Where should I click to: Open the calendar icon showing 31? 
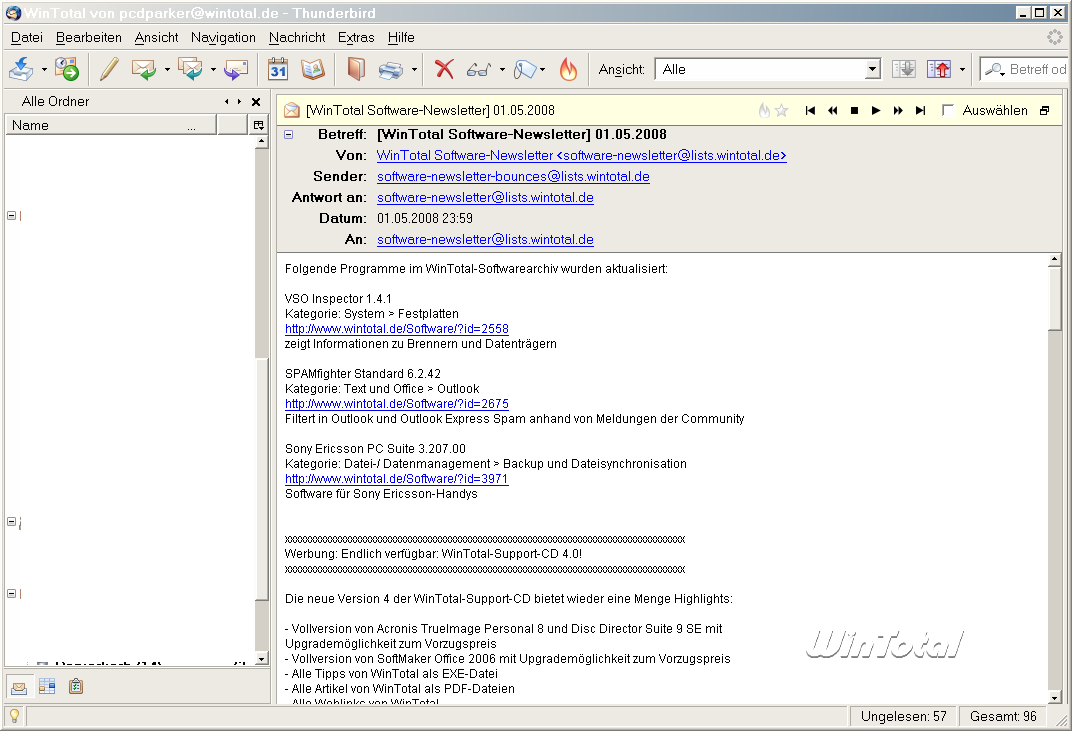click(x=277, y=69)
